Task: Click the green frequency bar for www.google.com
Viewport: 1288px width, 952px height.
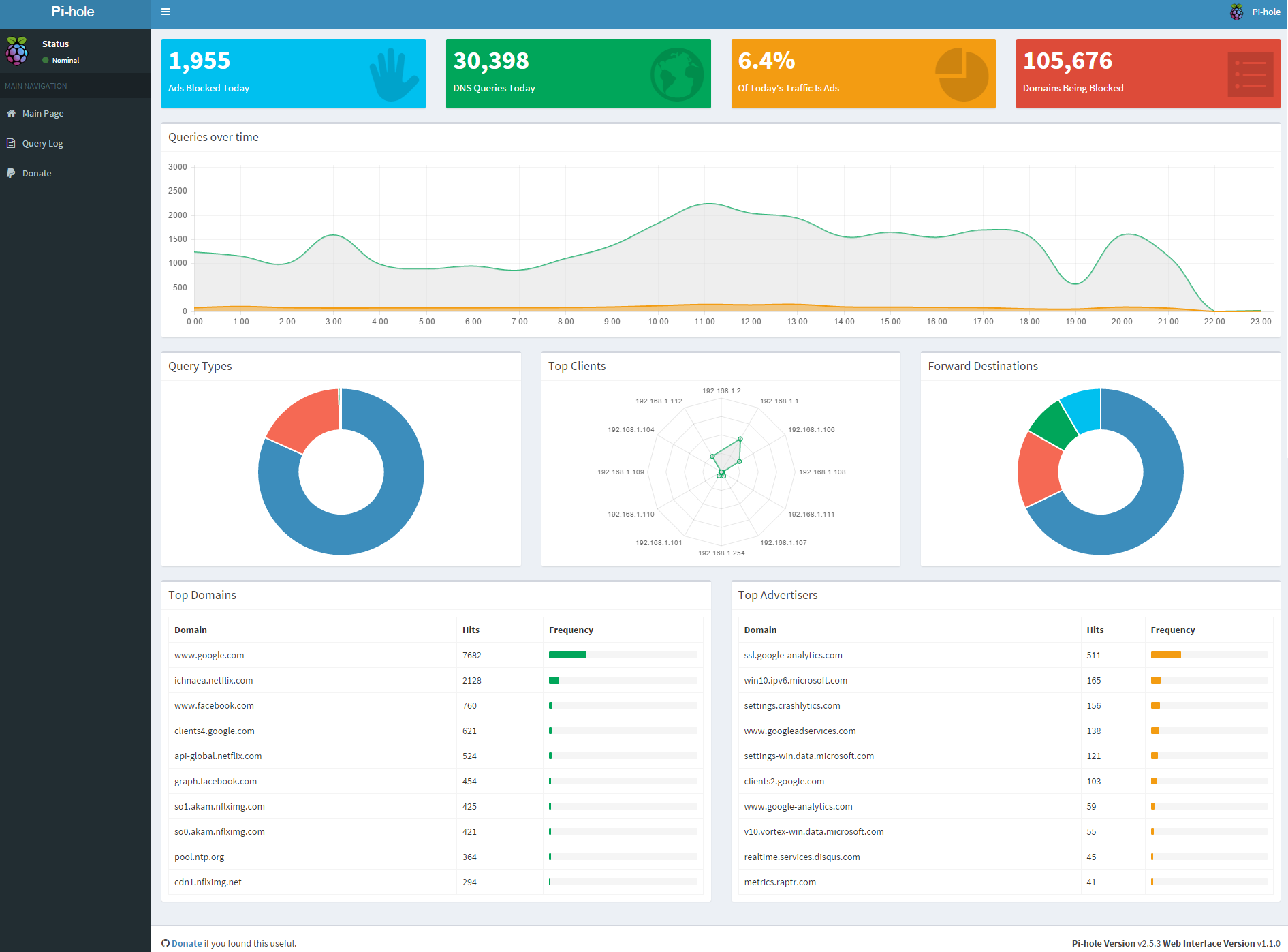Action: [x=567, y=655]
